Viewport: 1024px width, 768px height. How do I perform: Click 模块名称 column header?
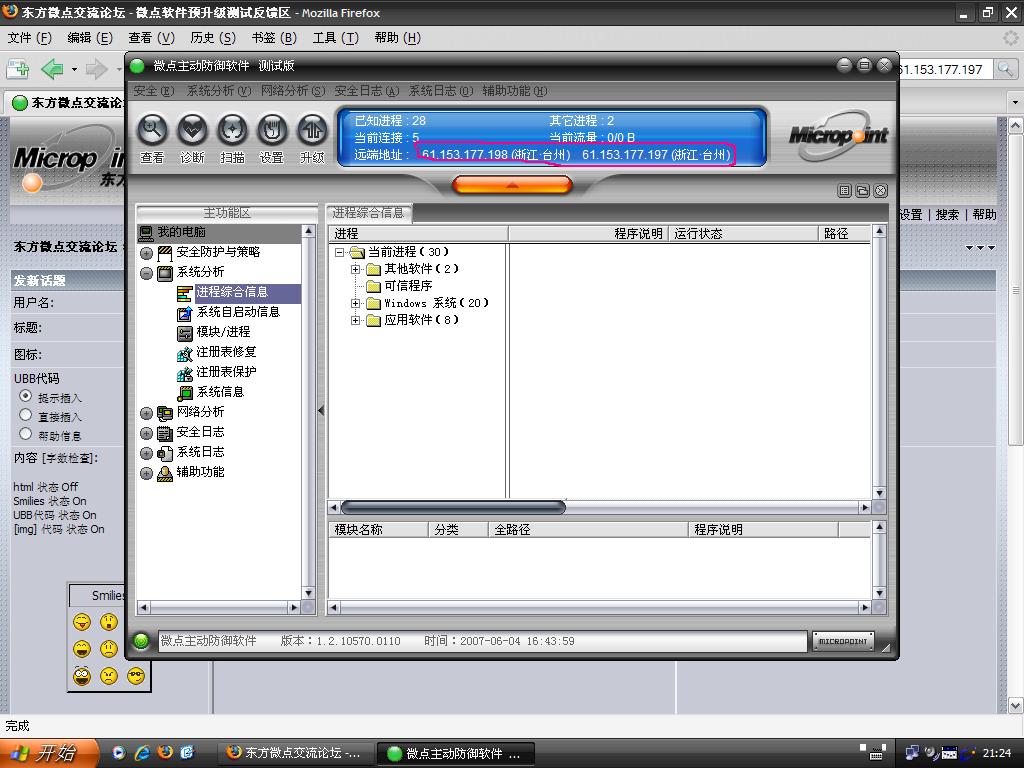point(378,530)
